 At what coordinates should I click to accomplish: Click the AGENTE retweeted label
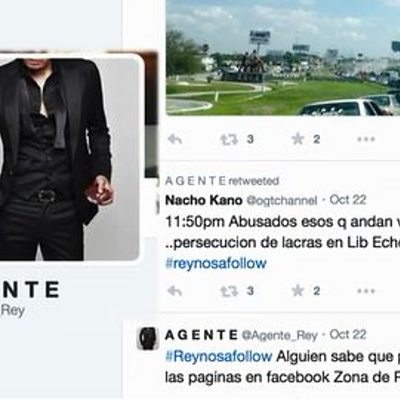pyautogui.click(x=222, y=181)
